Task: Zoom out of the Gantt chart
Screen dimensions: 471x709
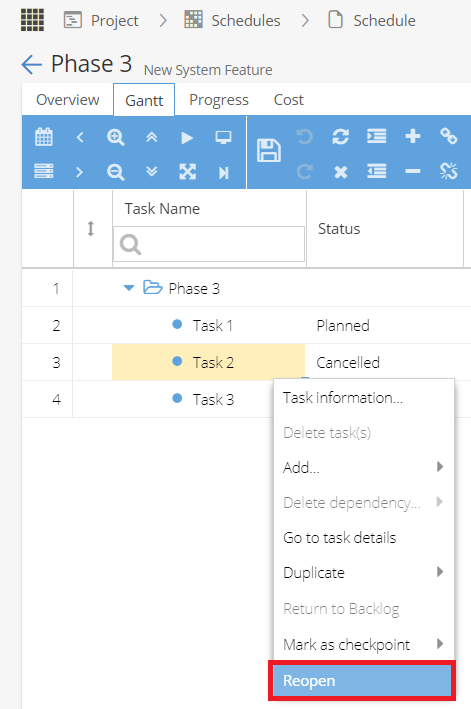Action: pos(116,172)
